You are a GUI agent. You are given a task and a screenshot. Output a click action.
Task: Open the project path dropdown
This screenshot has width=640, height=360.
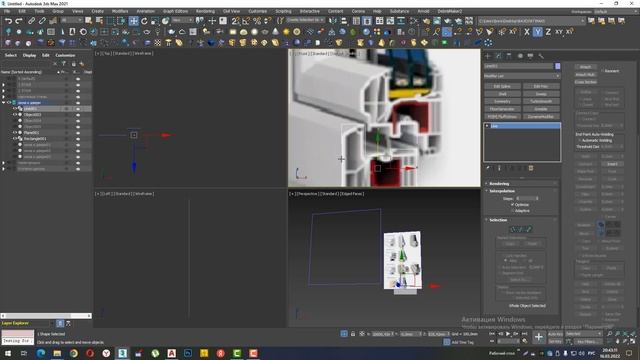click(531, 21)
